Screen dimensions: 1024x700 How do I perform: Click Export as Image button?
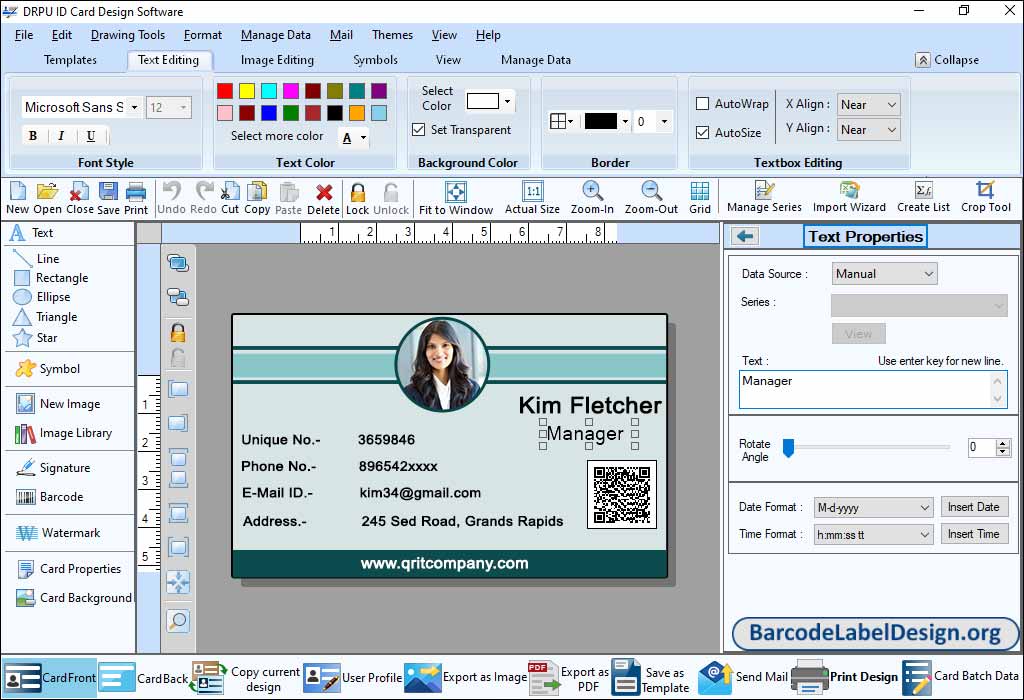(x=466, y=677)
